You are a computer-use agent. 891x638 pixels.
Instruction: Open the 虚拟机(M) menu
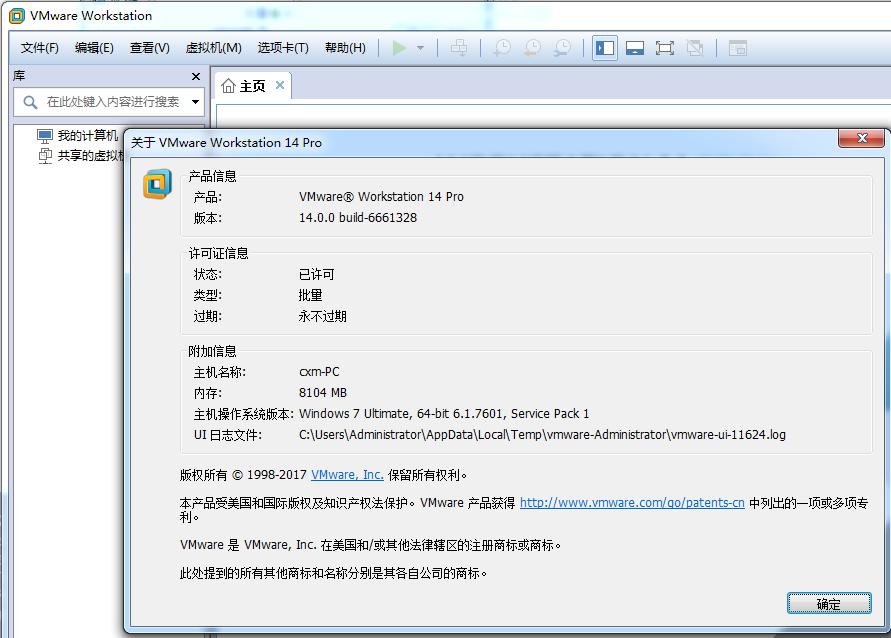[214, 48]
